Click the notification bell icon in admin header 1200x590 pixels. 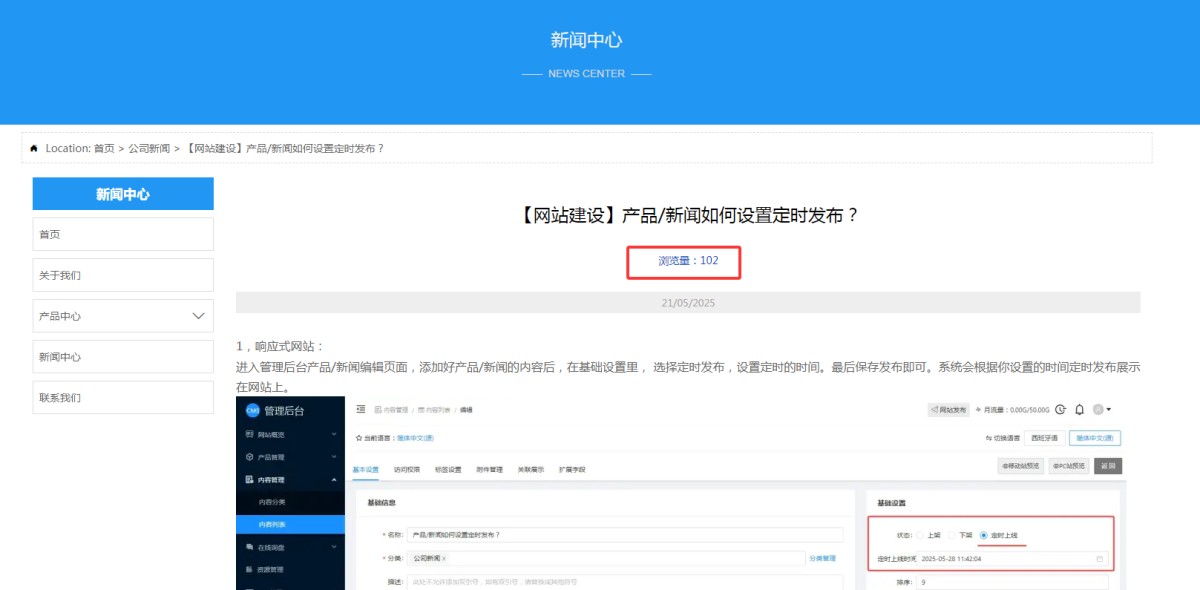[1079, 409]
